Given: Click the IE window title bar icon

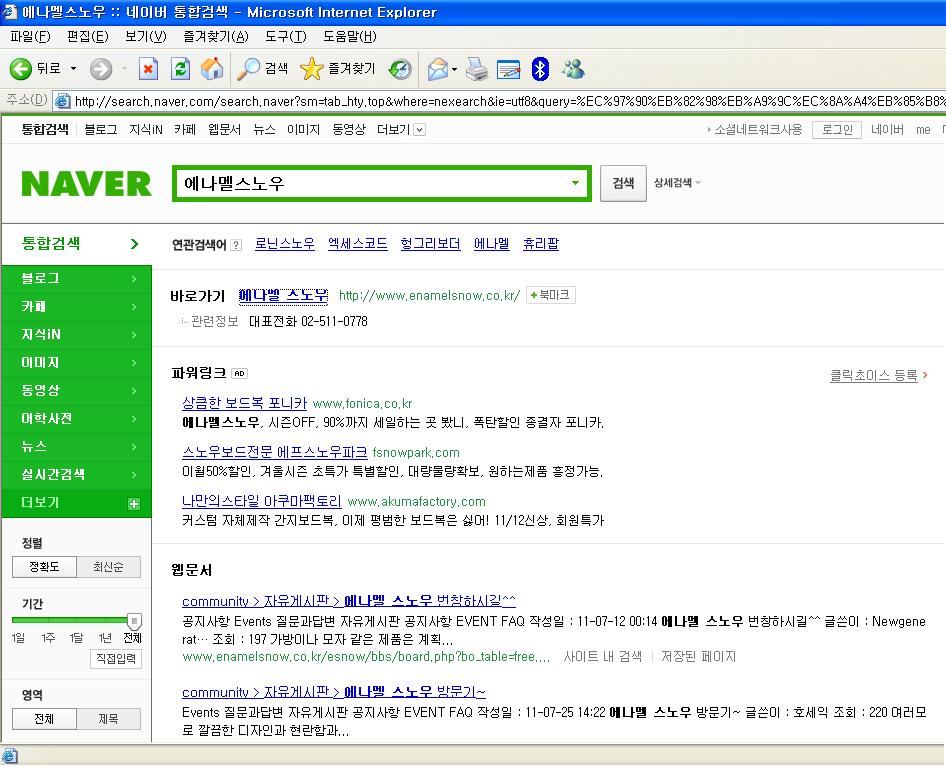Looking at the screenshot, I should pos(9,11).
